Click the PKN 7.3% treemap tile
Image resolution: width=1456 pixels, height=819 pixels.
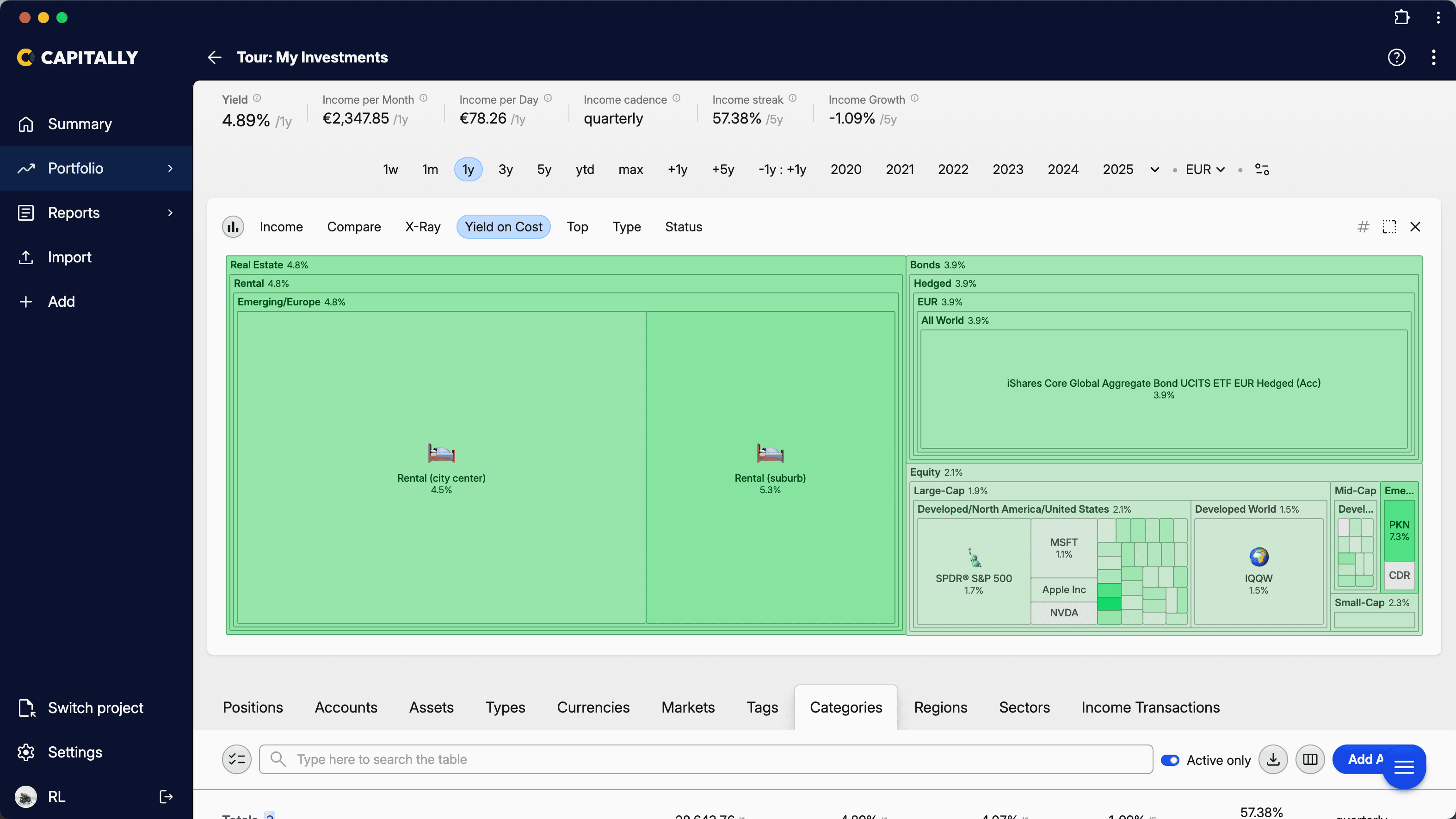coord(1399,531)
